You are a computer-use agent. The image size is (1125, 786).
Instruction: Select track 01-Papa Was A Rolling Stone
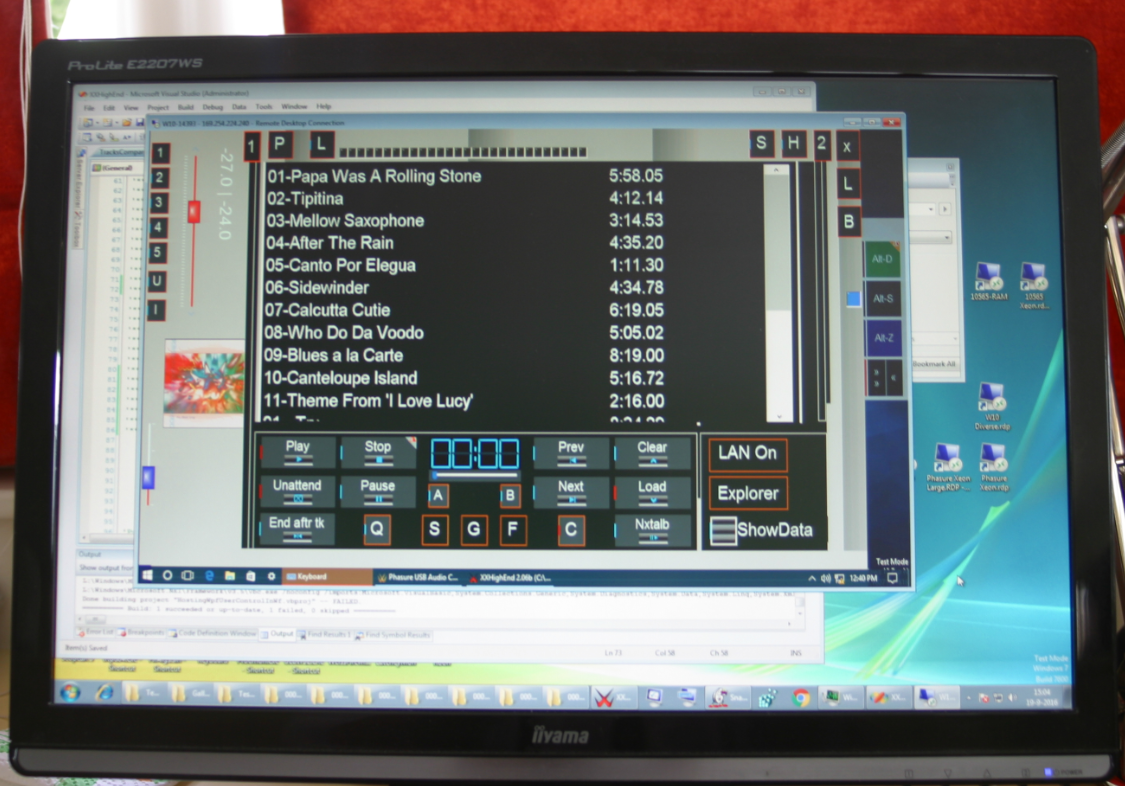[x=374, y=176]
